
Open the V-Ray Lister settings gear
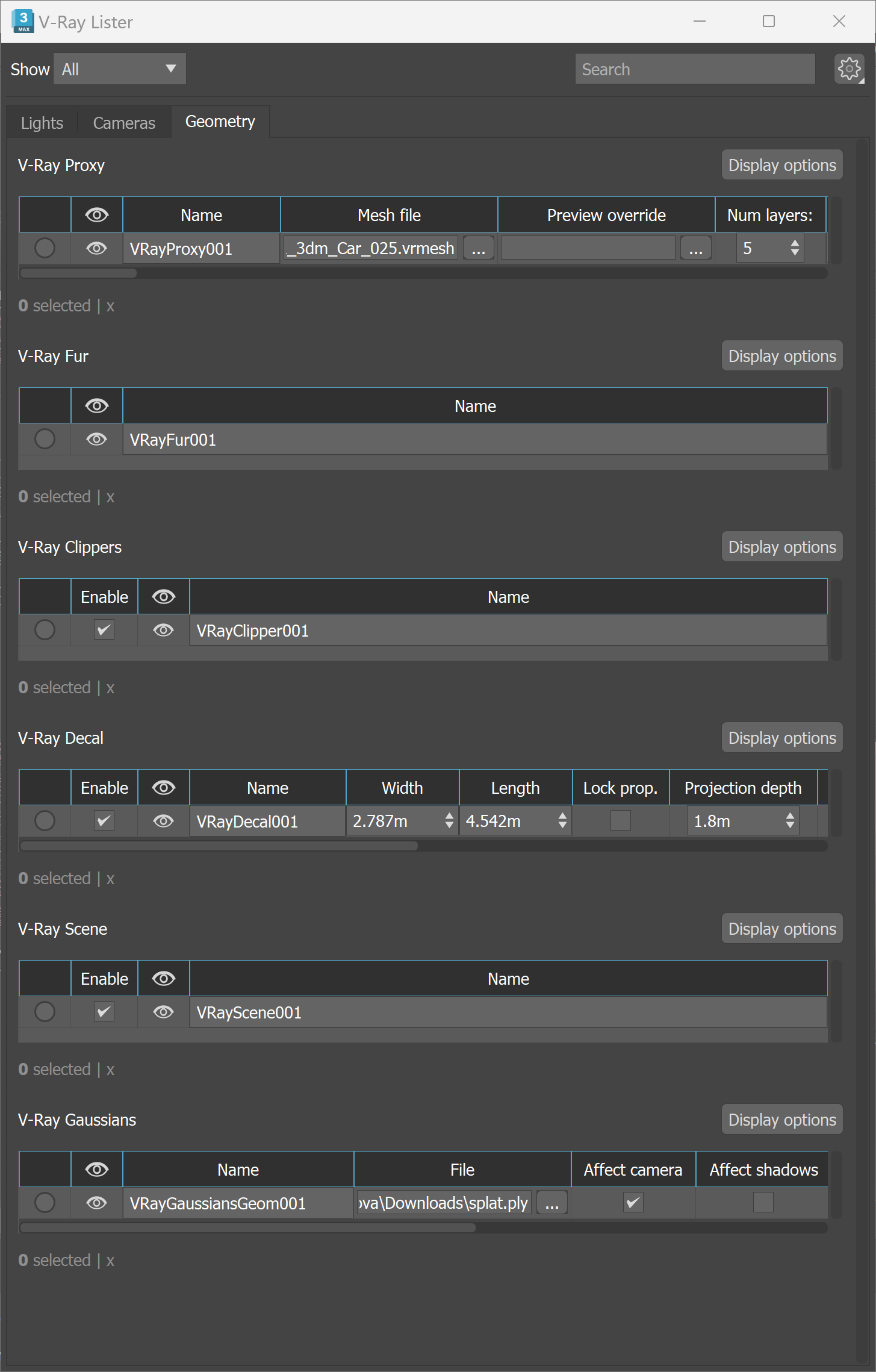(849, 69)
